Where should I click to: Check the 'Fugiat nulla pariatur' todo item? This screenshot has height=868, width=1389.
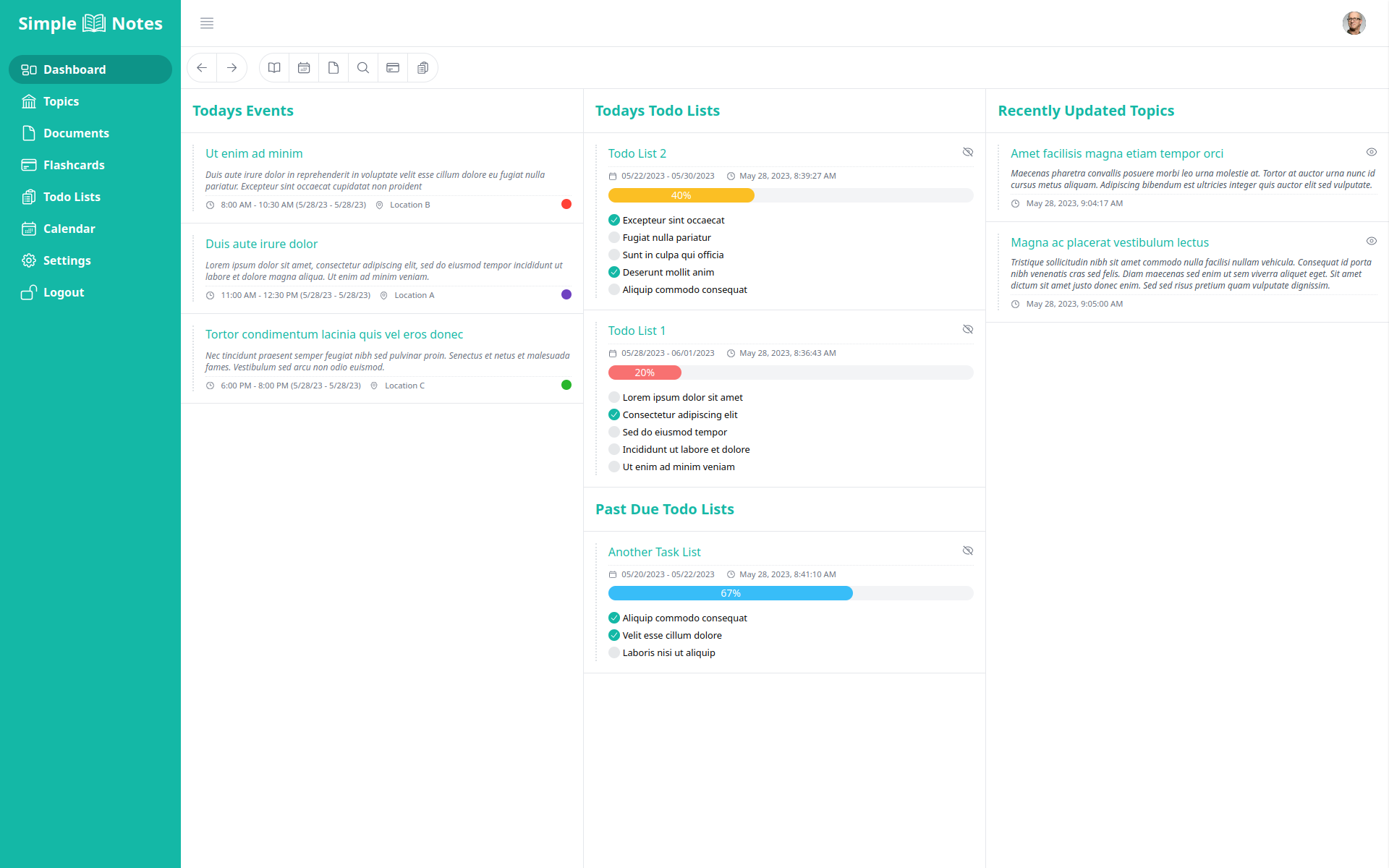click(x=614, y=237)
